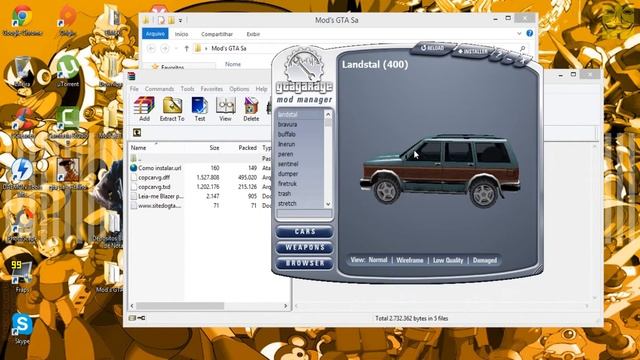Switch to the Início tab in Explorer
The height and width of the screenshot is (360, 640).
181,34
